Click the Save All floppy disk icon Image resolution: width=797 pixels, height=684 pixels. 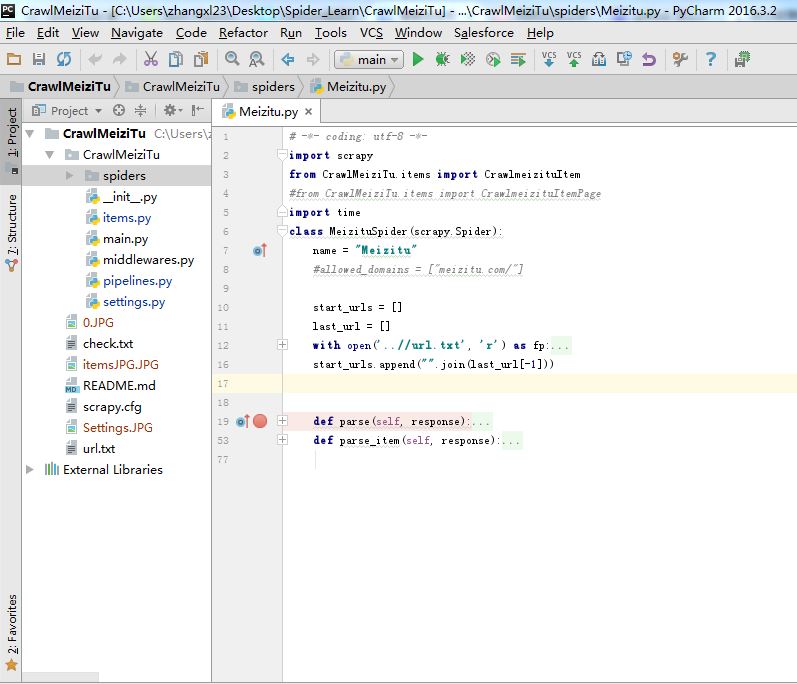(39, 60)
